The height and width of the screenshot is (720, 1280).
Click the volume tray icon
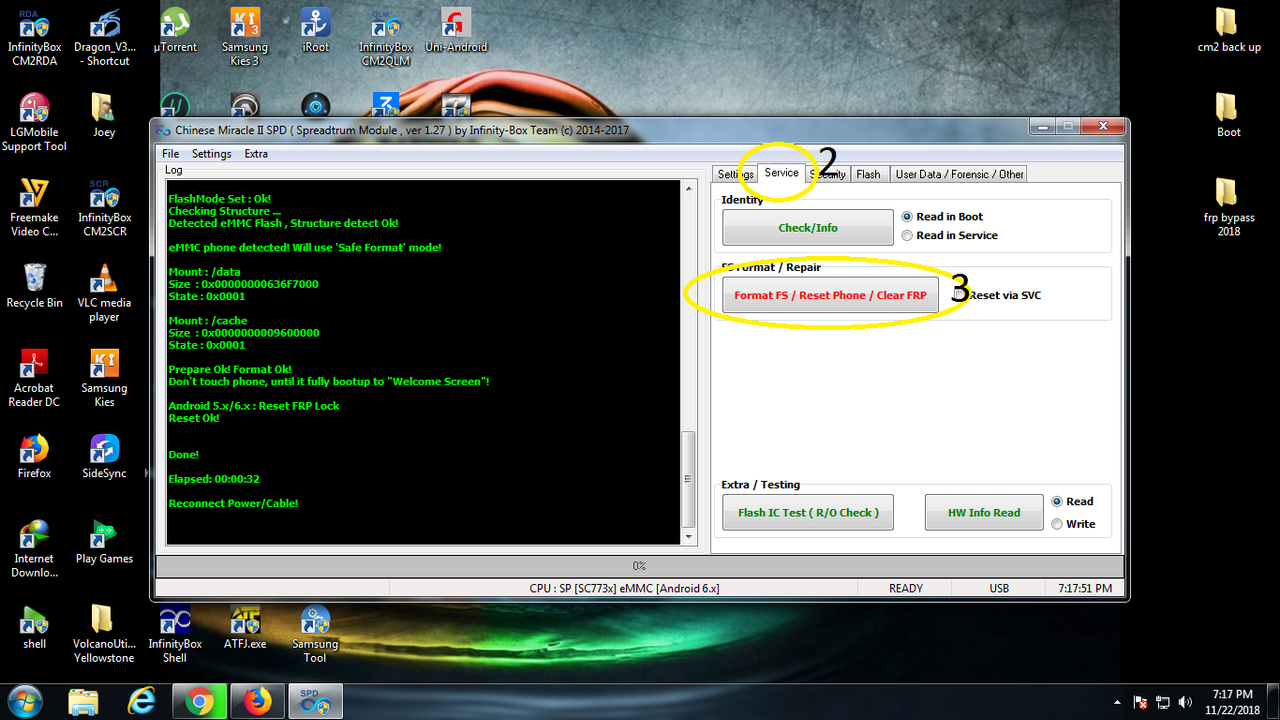1186,702
